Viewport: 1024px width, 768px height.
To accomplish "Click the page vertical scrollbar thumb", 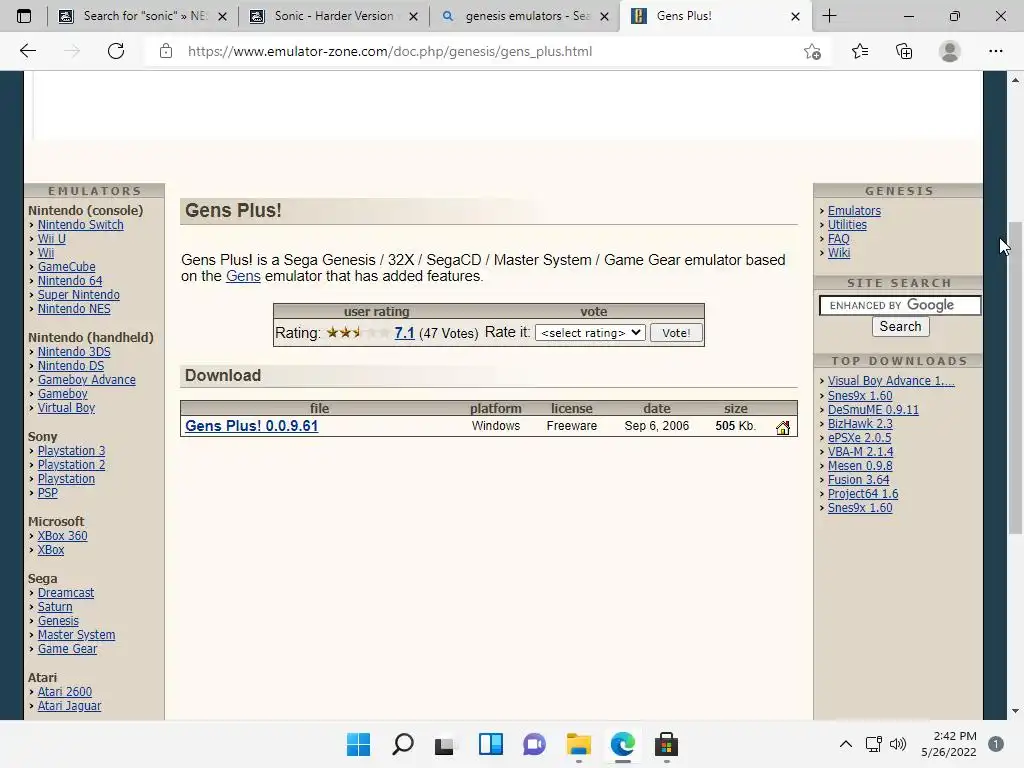I will [x=1015, y=377].
